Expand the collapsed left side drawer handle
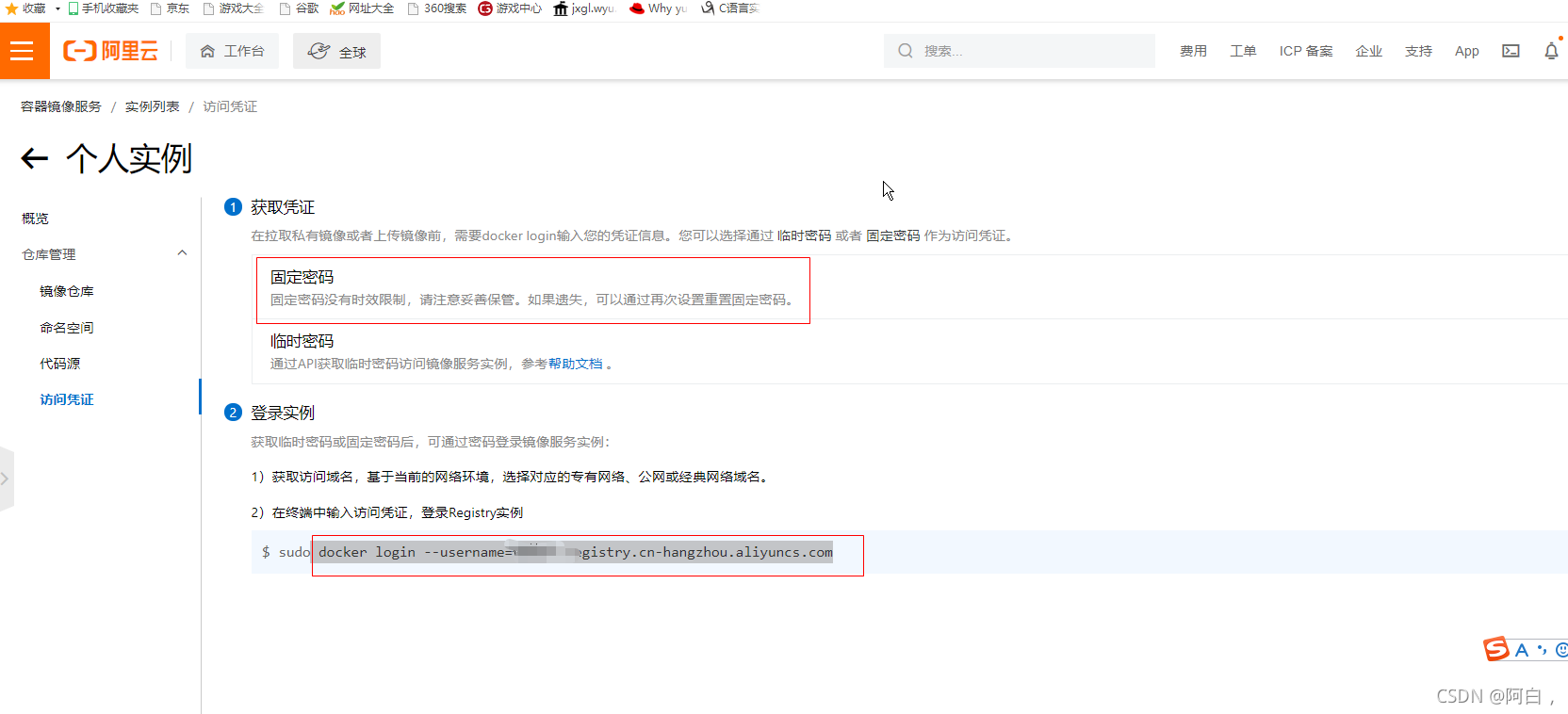This screenshot has height=714, width=1568. coord(6,479)
